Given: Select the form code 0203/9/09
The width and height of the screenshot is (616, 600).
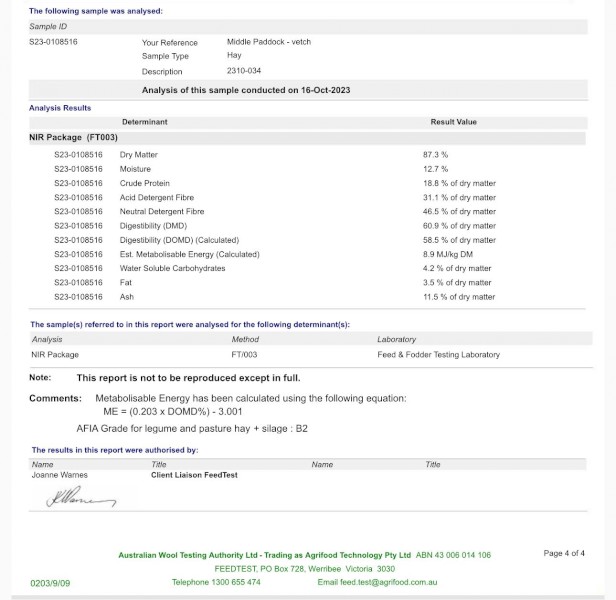Looking at the screenshot, I should tap(50, 583).
